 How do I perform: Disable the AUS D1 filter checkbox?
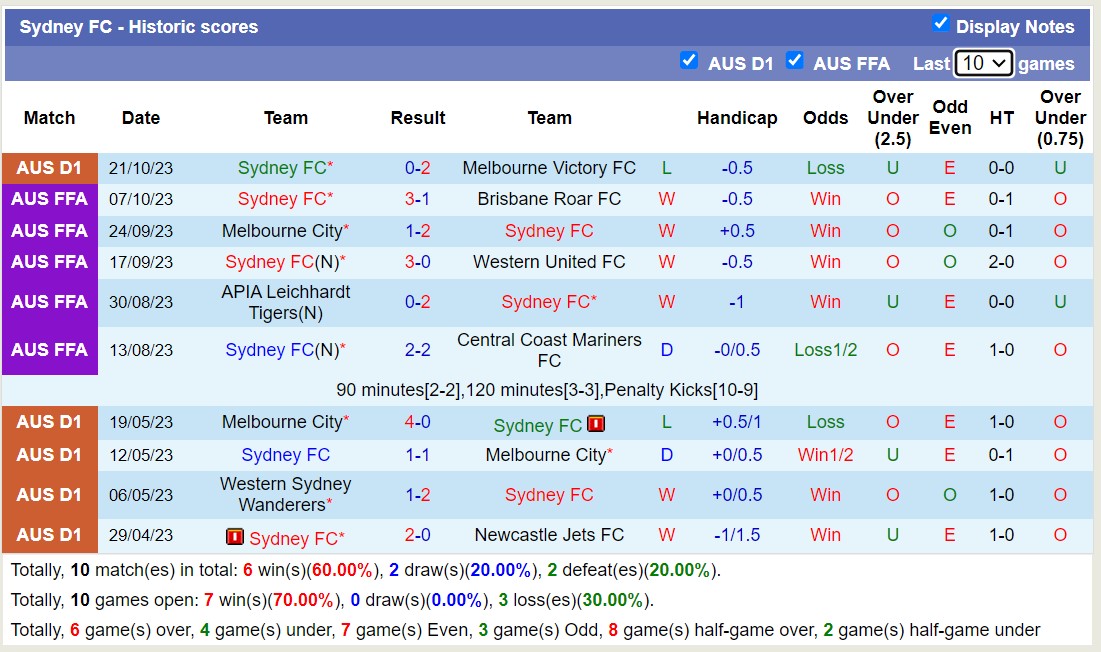[x=689, y=61]
